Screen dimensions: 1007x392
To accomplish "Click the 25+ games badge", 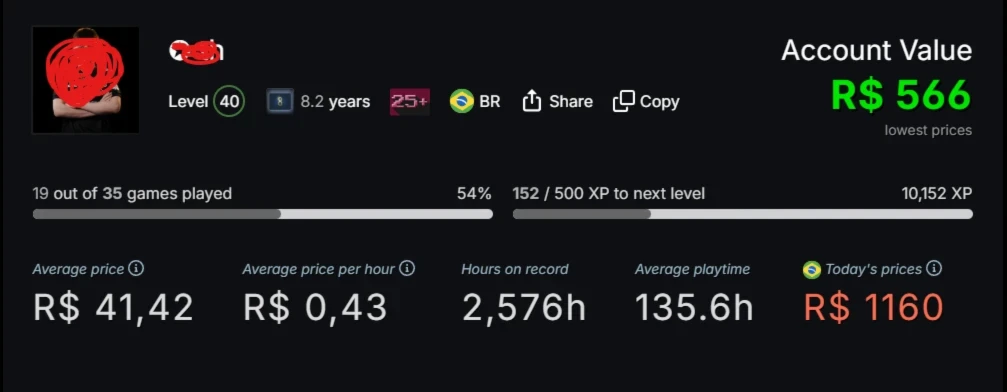I will (410, 102).
